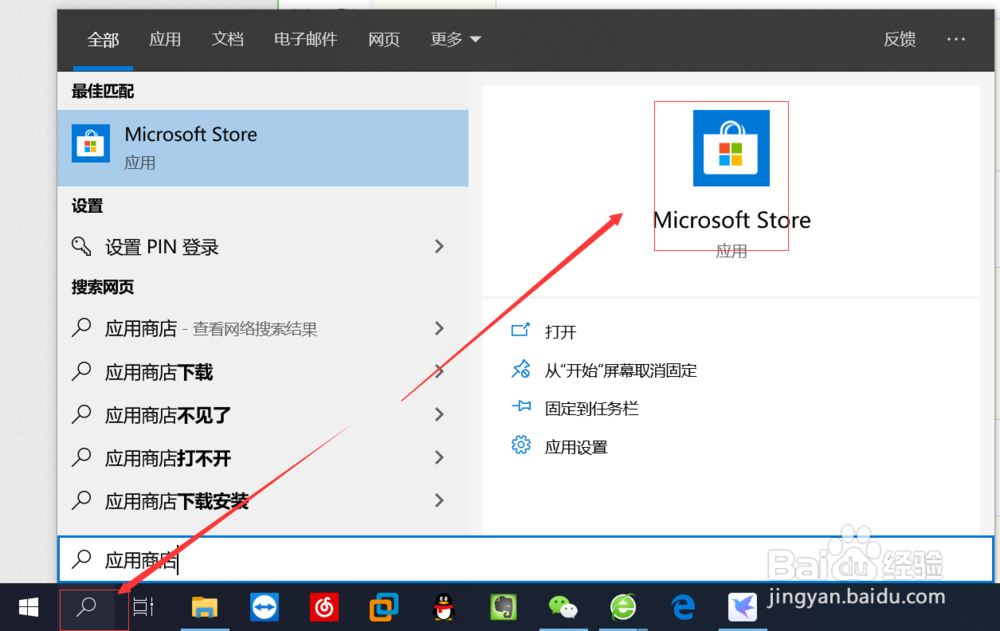Switch to the 应用 tab
1000x631 pixels.
click(x=165, y=39)
